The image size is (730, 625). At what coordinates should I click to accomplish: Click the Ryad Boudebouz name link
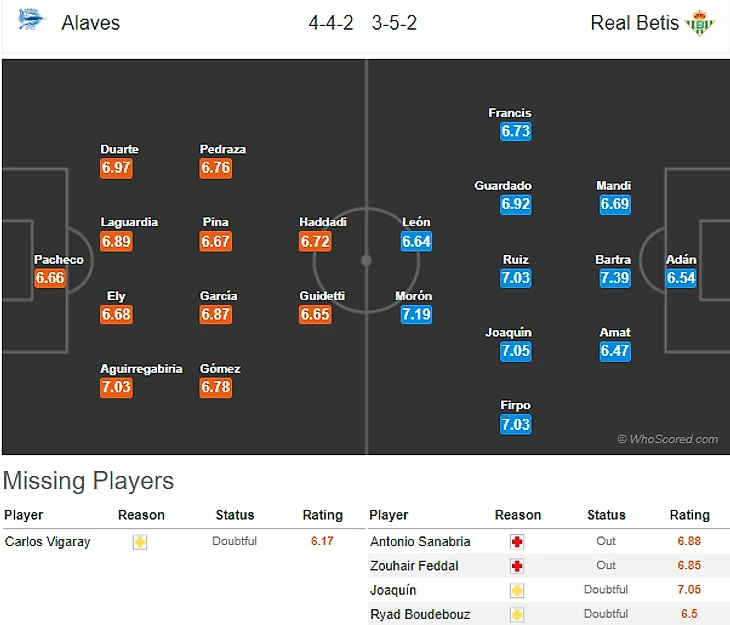coord(420,614)
